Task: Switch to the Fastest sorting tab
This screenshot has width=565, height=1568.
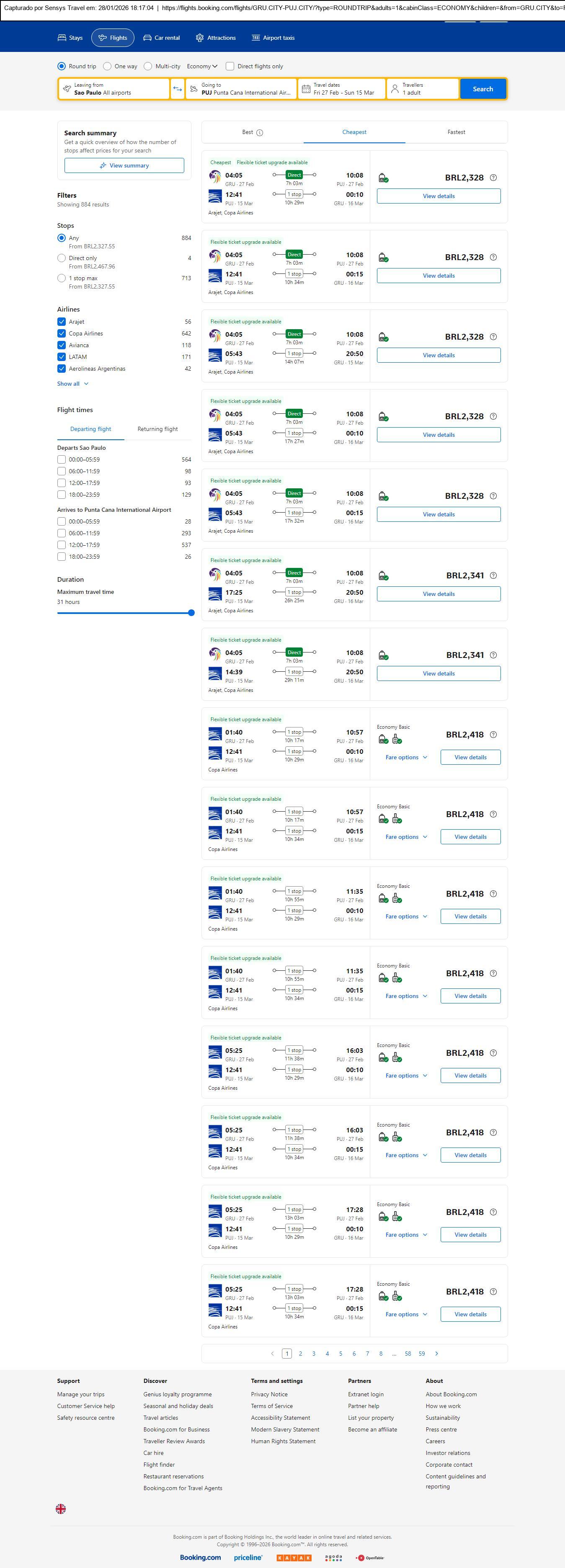Action: [456, 132]
